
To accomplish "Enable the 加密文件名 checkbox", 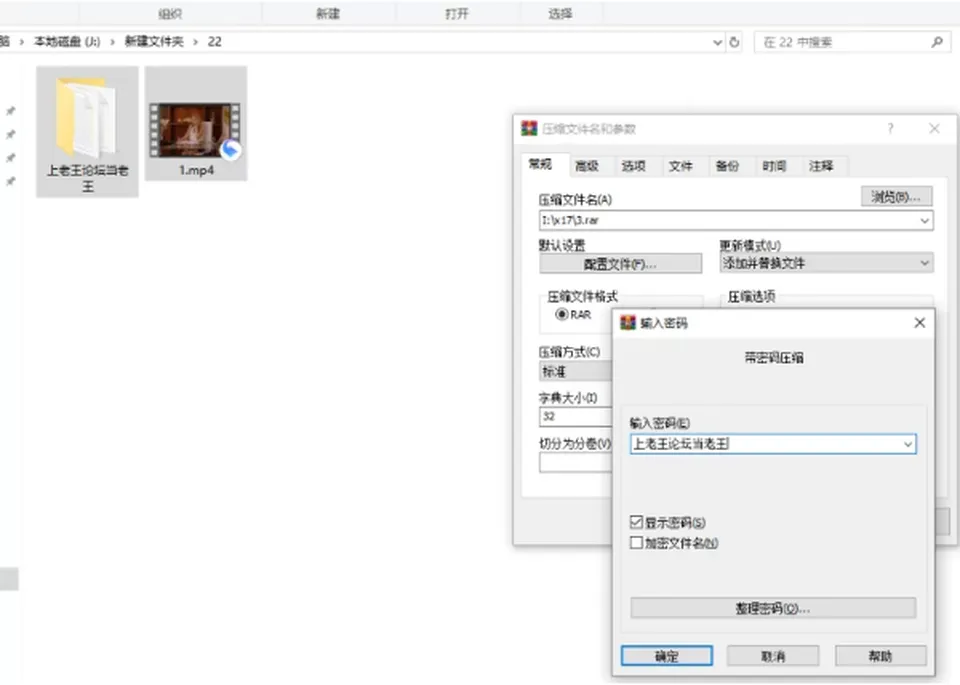I will pyautogui.click(x=636, y=543).
